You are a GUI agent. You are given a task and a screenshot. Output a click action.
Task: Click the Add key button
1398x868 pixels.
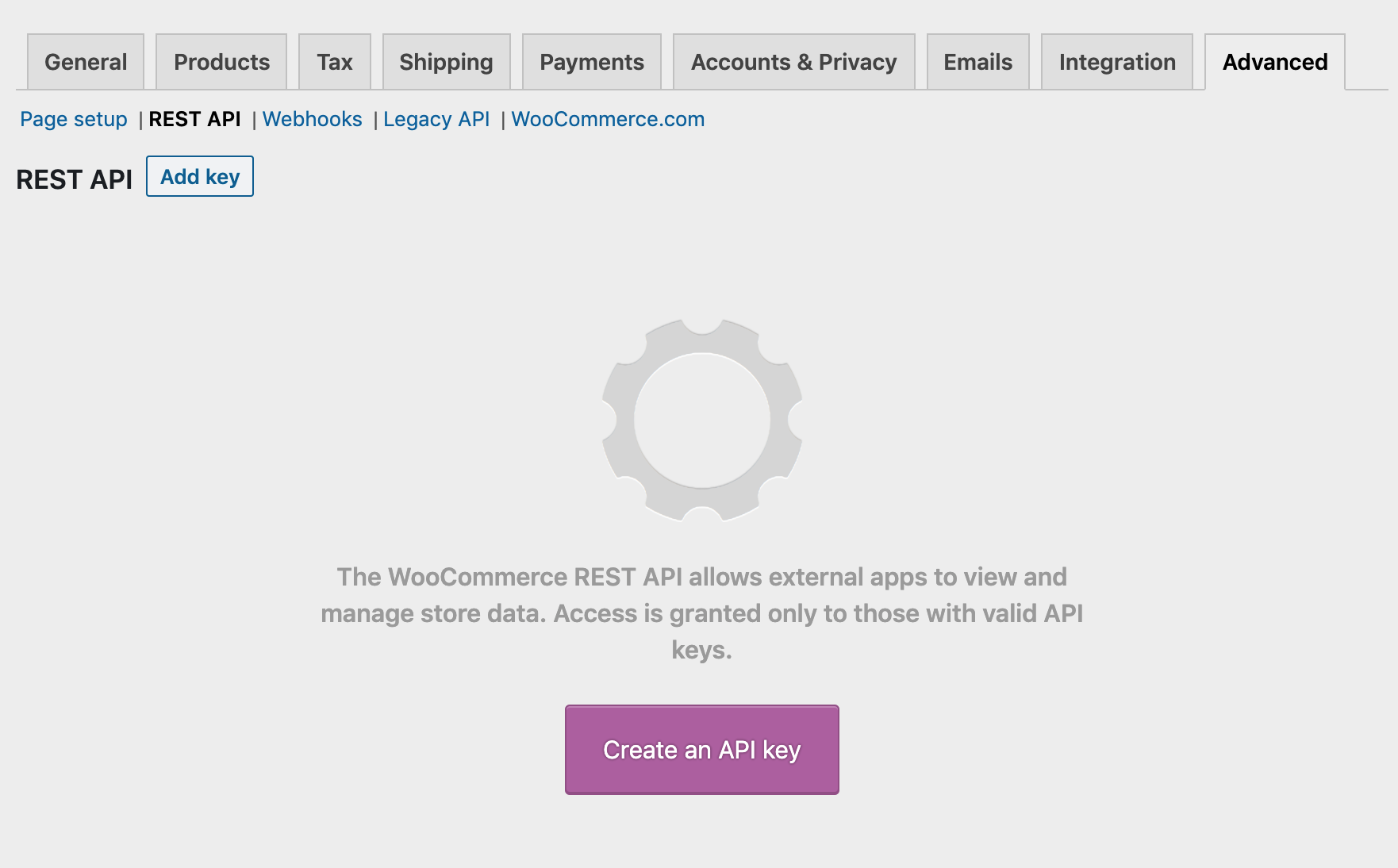click(x=200, y=176)
